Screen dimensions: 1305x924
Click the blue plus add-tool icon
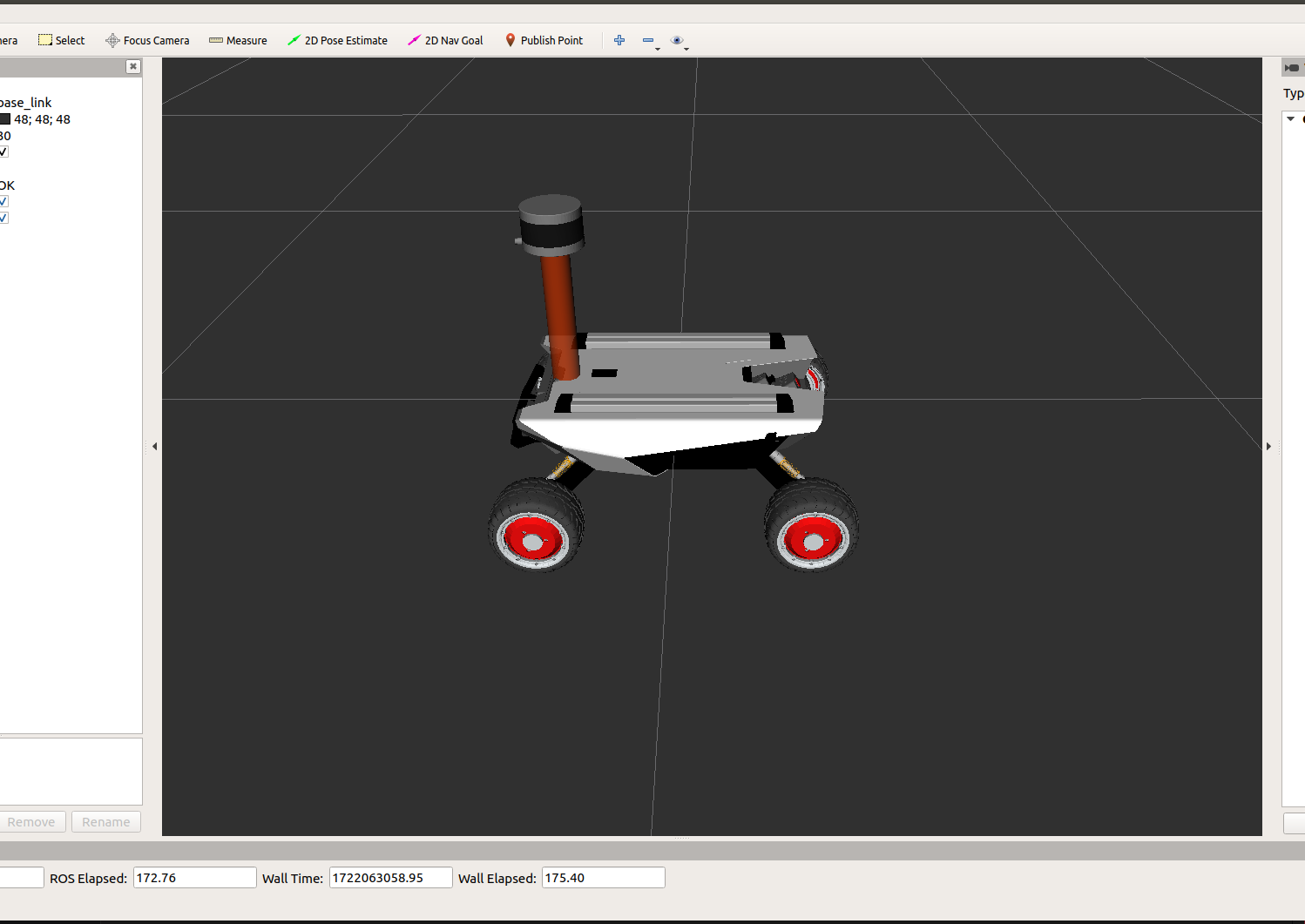(x=619, y=40)
